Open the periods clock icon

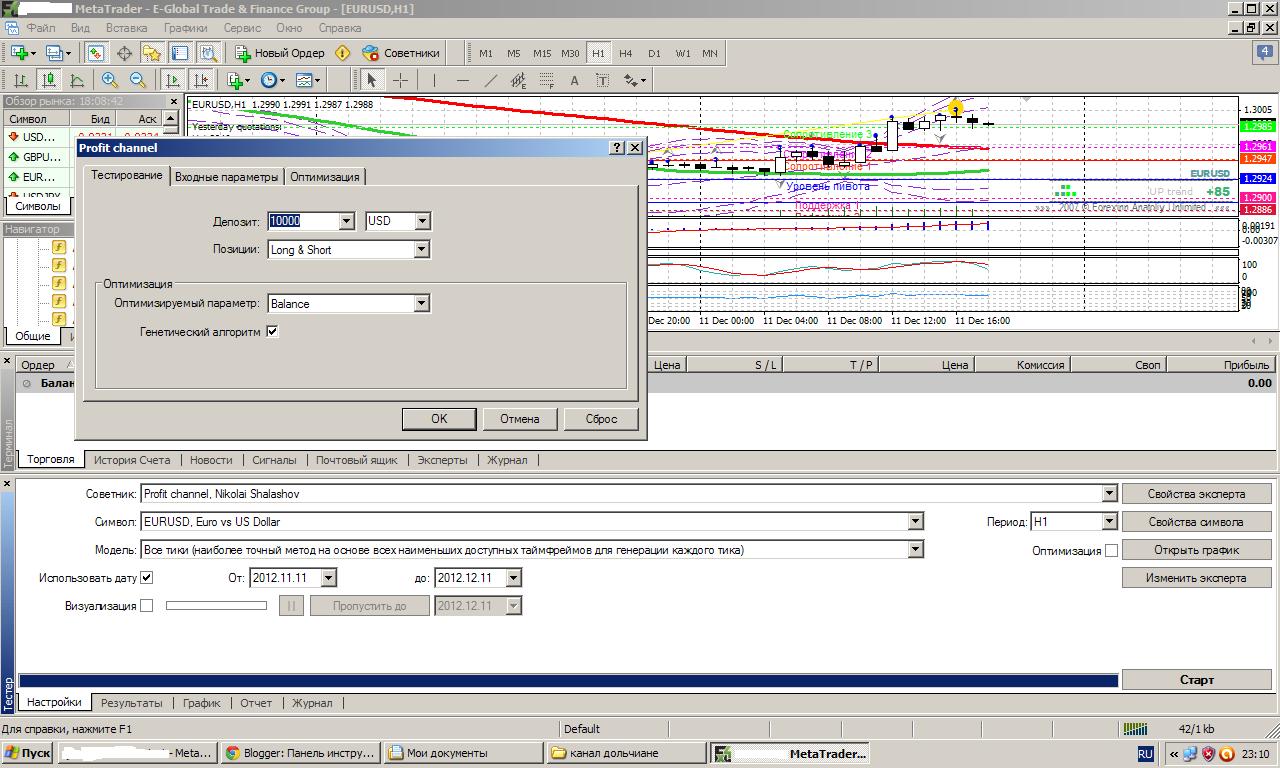pyautogui.click(x=271, y=80)
